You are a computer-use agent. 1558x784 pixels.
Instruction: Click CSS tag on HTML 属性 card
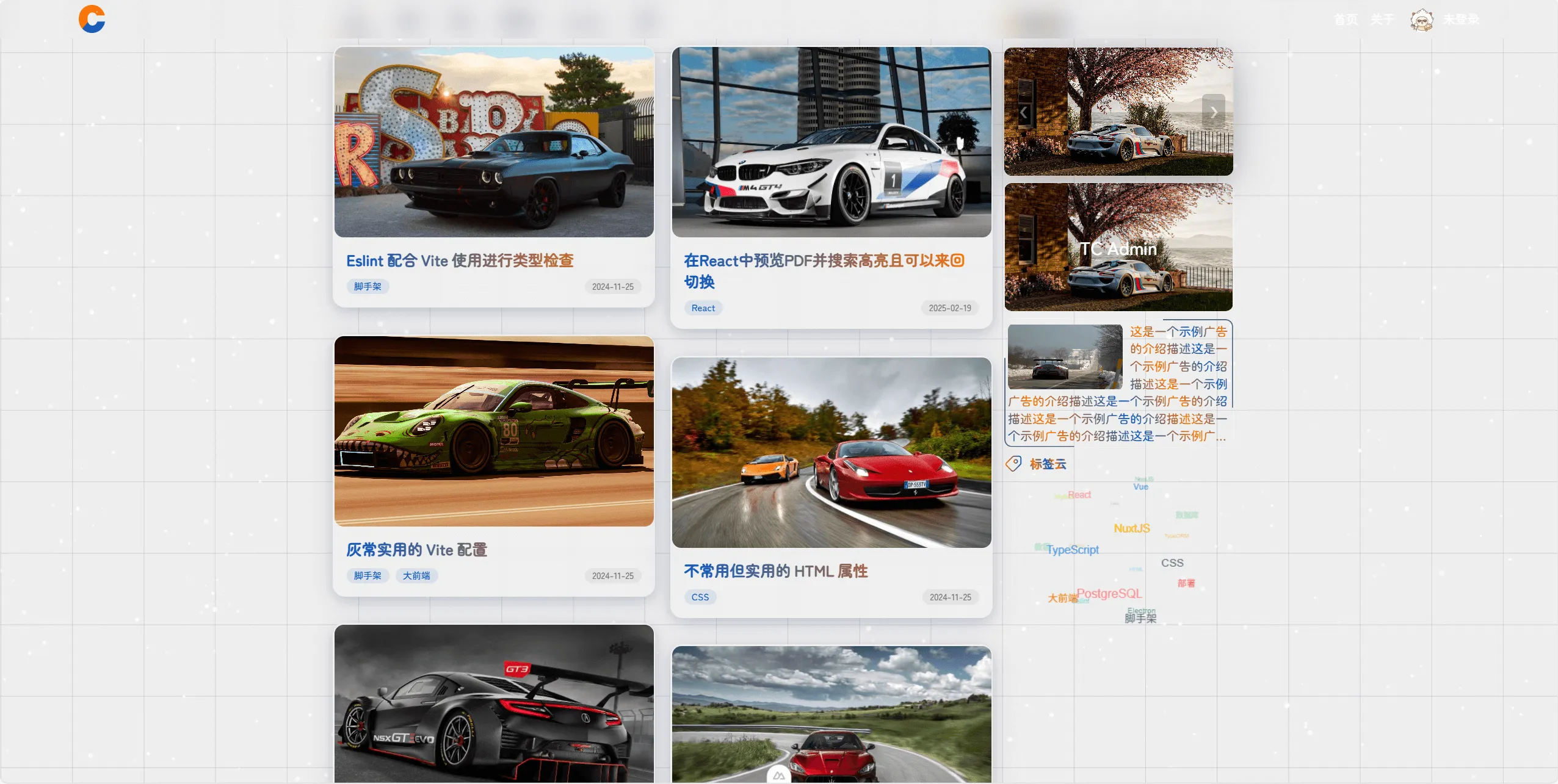tap(700, 597)
